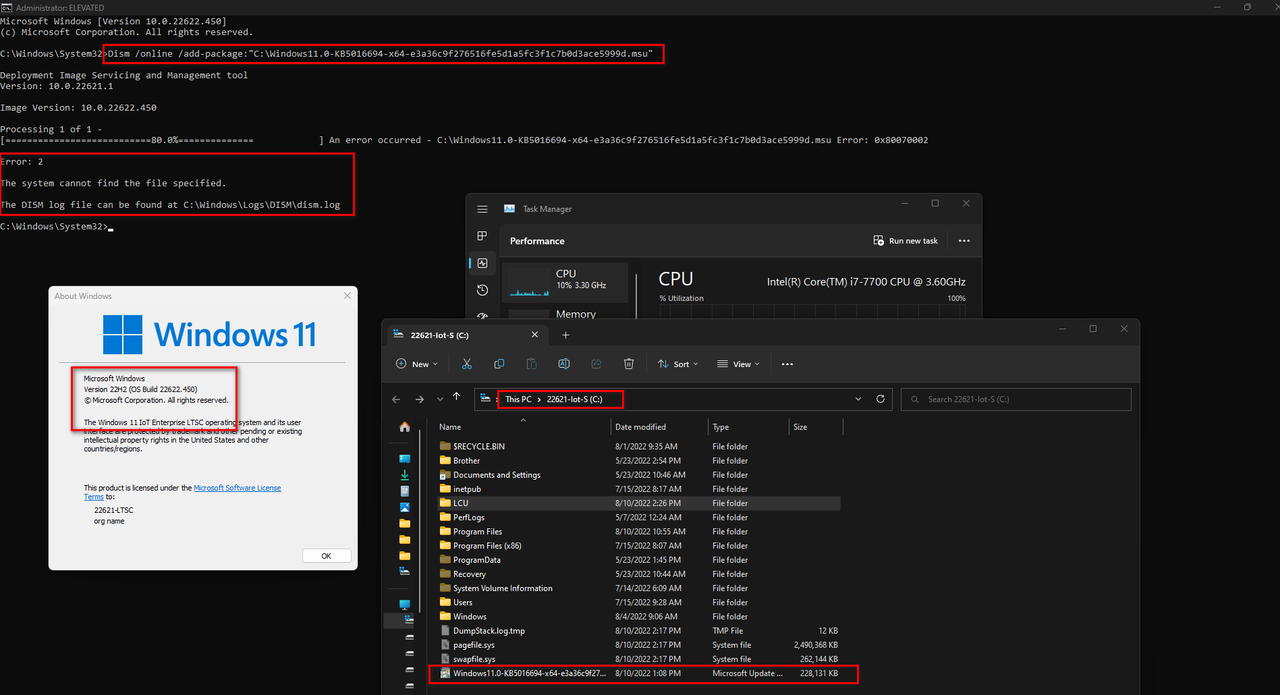The height and width of the screenshot is (695, 1280).
Task: Open Downloads from the Explorer sidebar
Action: [x=405, y=474]
